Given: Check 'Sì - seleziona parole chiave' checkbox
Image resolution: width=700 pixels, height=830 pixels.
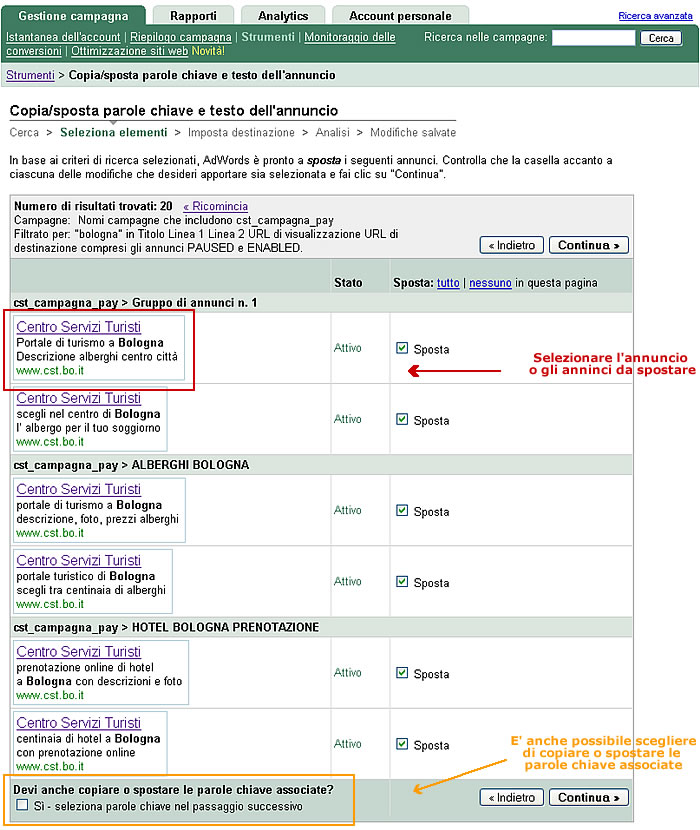Looking at the screenshot, I should point(22,805).
